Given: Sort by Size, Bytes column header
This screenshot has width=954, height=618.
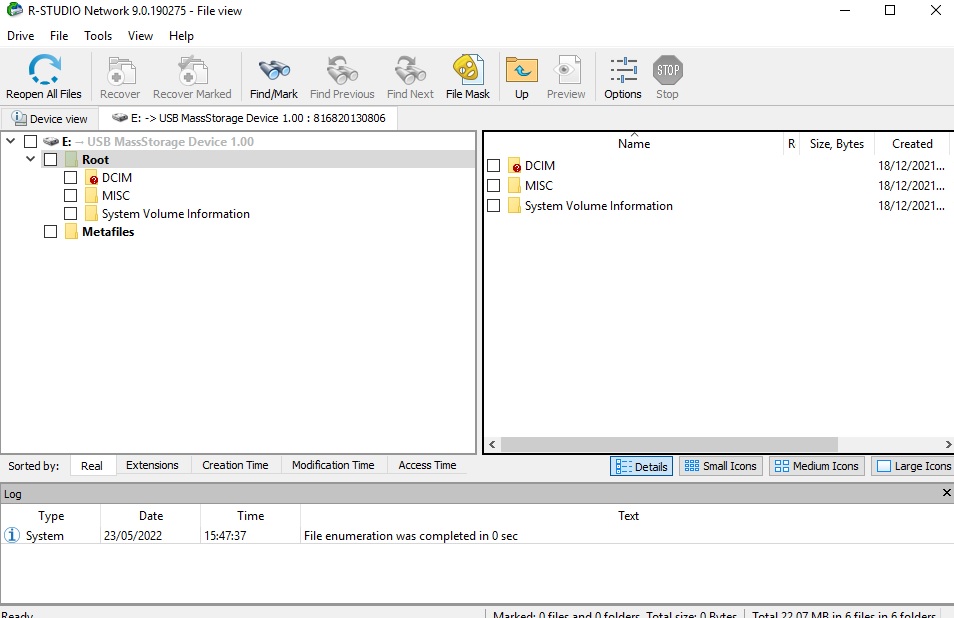Looking at the screenshot, I should (x=837, y=144).
